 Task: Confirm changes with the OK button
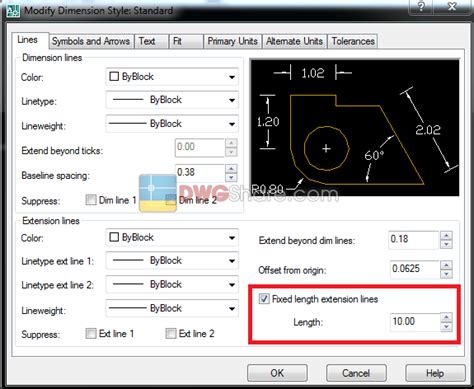(x=277, y=373)
